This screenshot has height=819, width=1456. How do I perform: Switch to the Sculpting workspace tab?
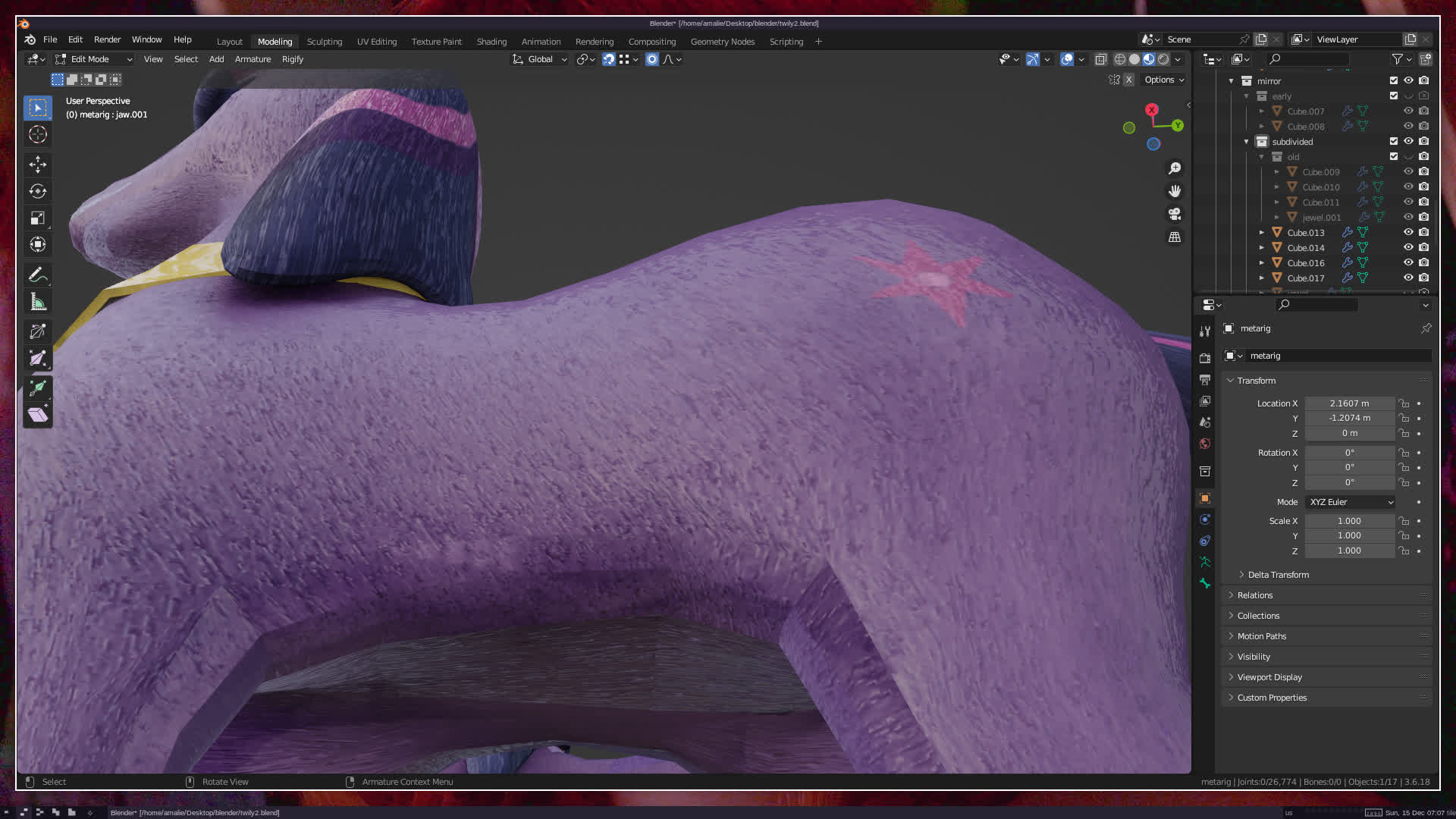(325, 42)
